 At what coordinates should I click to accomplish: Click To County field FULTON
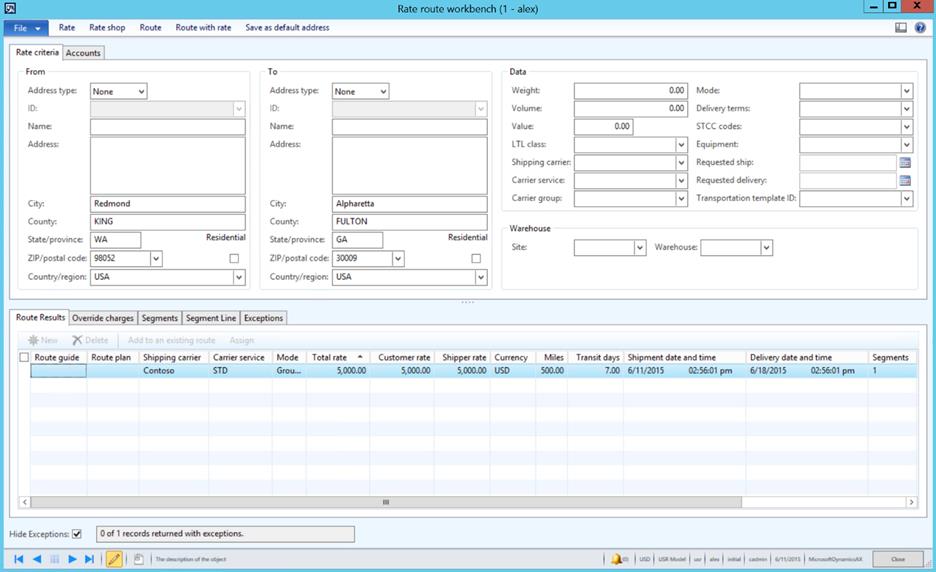point(410,222)
